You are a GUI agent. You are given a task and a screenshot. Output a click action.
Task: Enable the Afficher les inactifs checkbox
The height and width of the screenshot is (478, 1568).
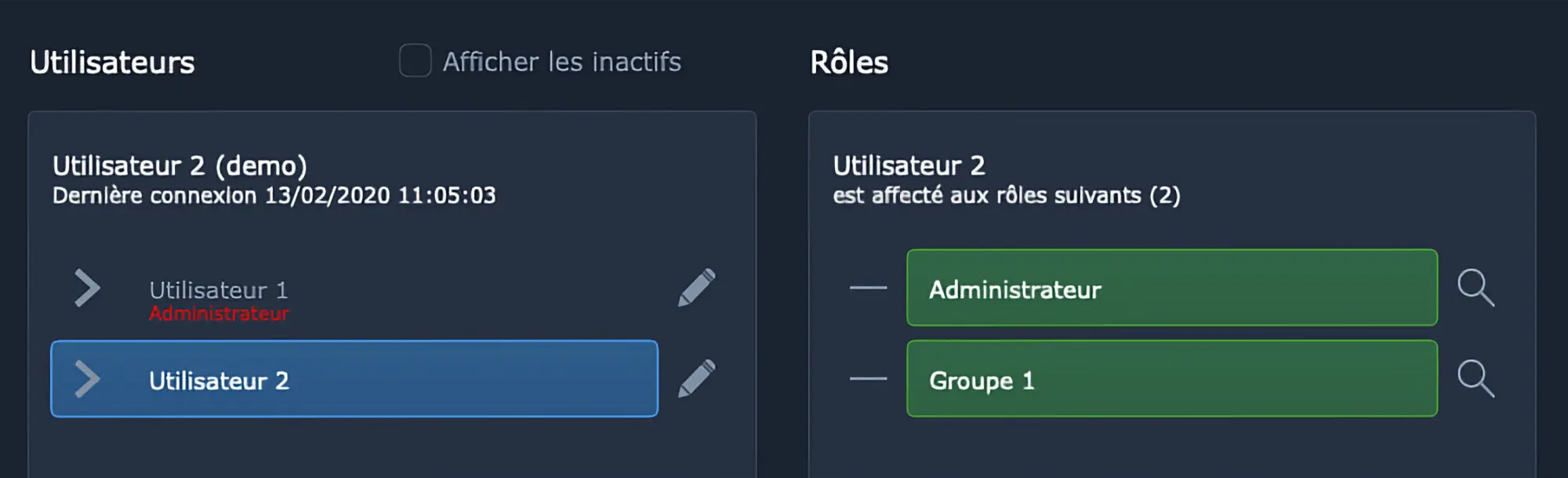(x=415, y=60)
